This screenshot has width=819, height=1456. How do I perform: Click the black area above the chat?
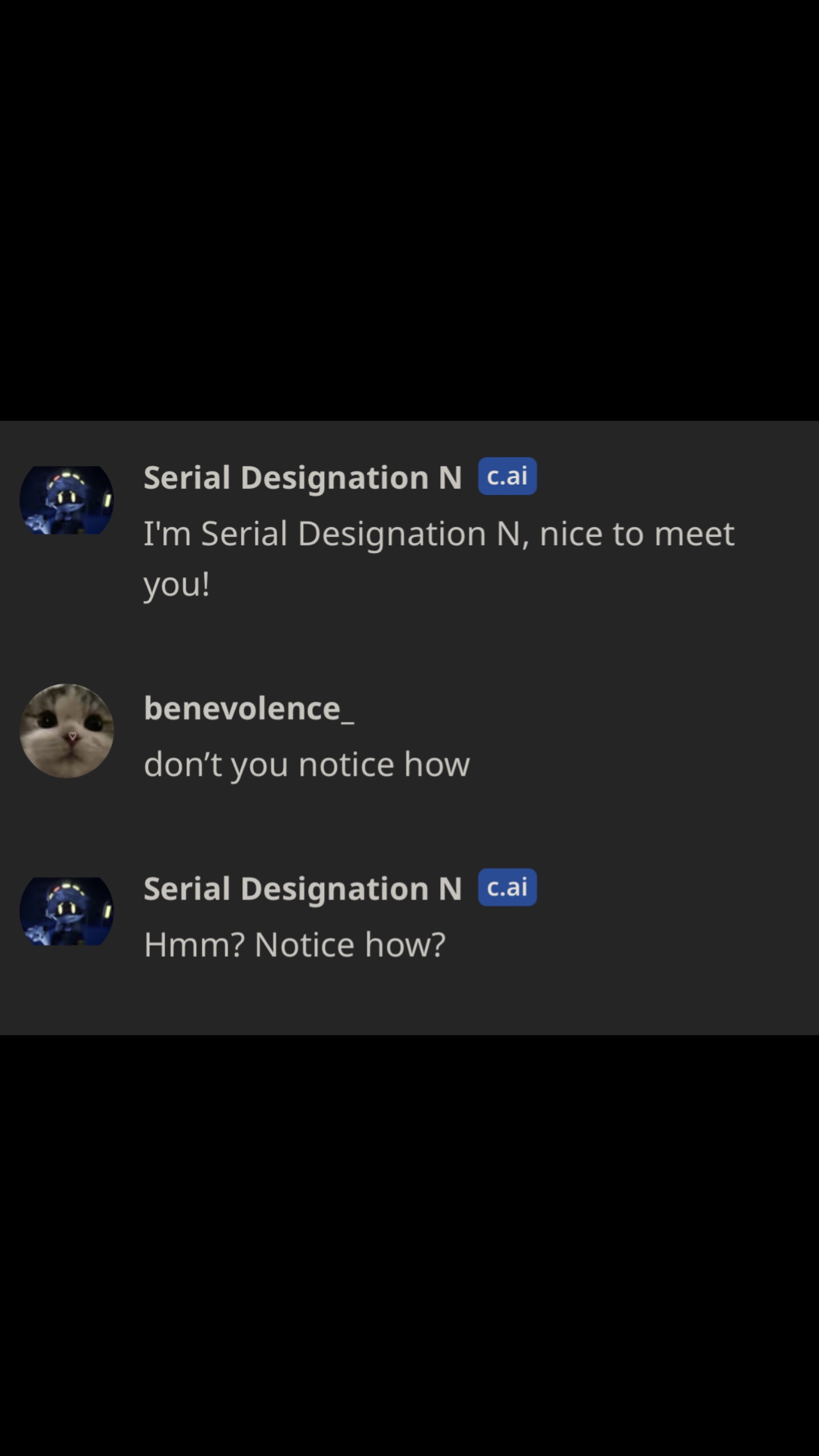pyautogui.click(x=409, y=210)
